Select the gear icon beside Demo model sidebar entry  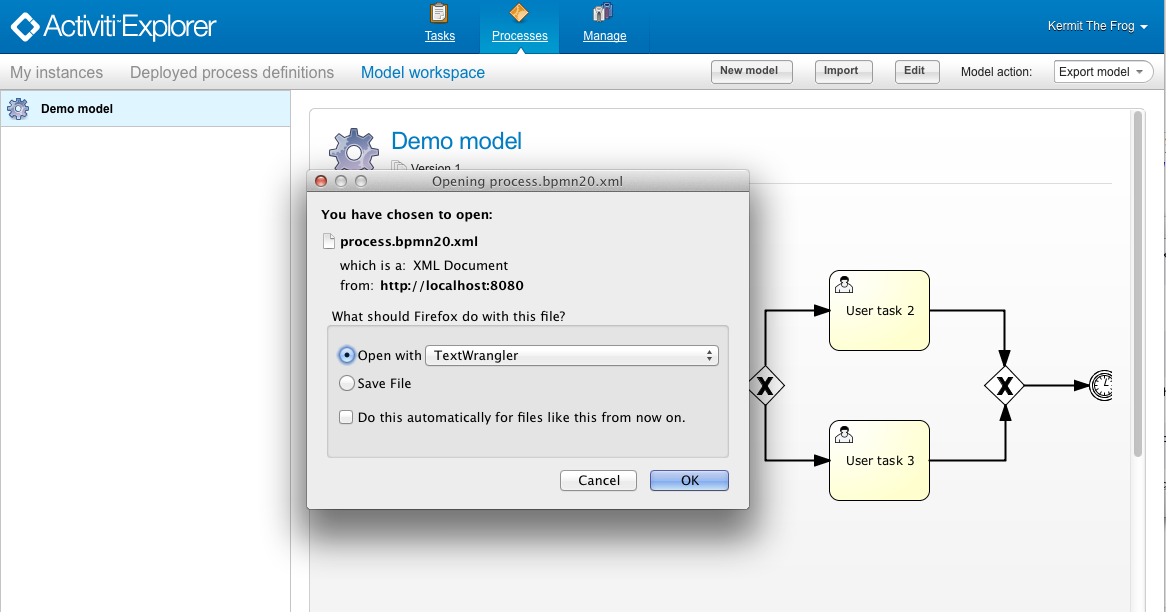click(x=17, y=108)
